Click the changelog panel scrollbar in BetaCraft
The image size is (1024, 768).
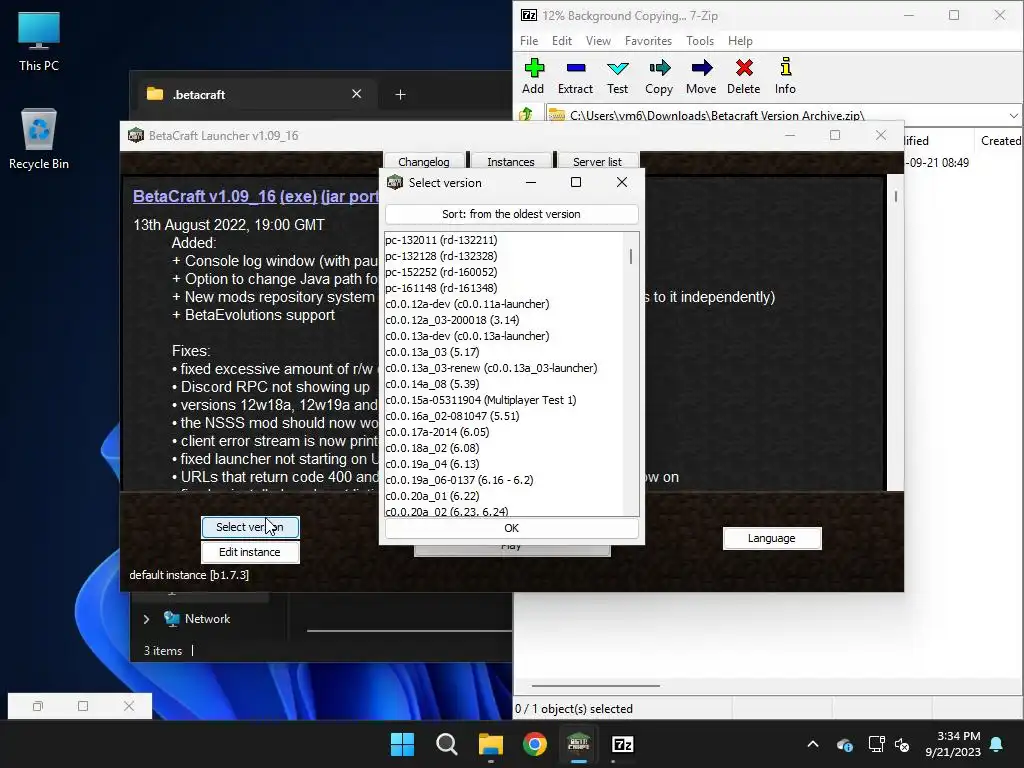(x=895, y=196)
